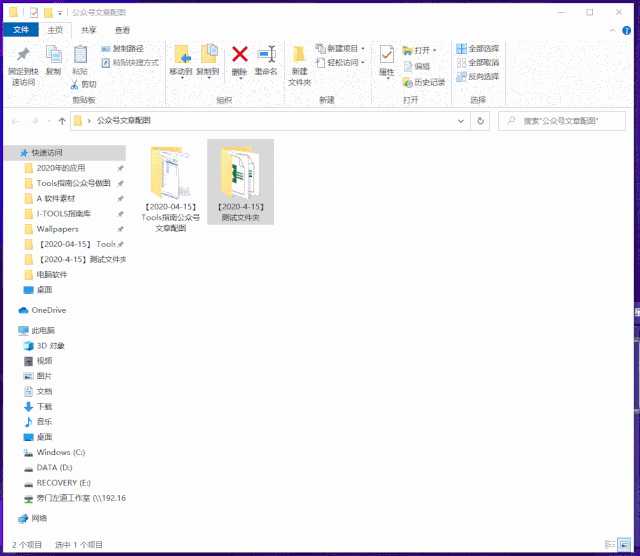Click Invert selection (反向选择)
Viewport: 640px width, 556px height.
[478, 76]
